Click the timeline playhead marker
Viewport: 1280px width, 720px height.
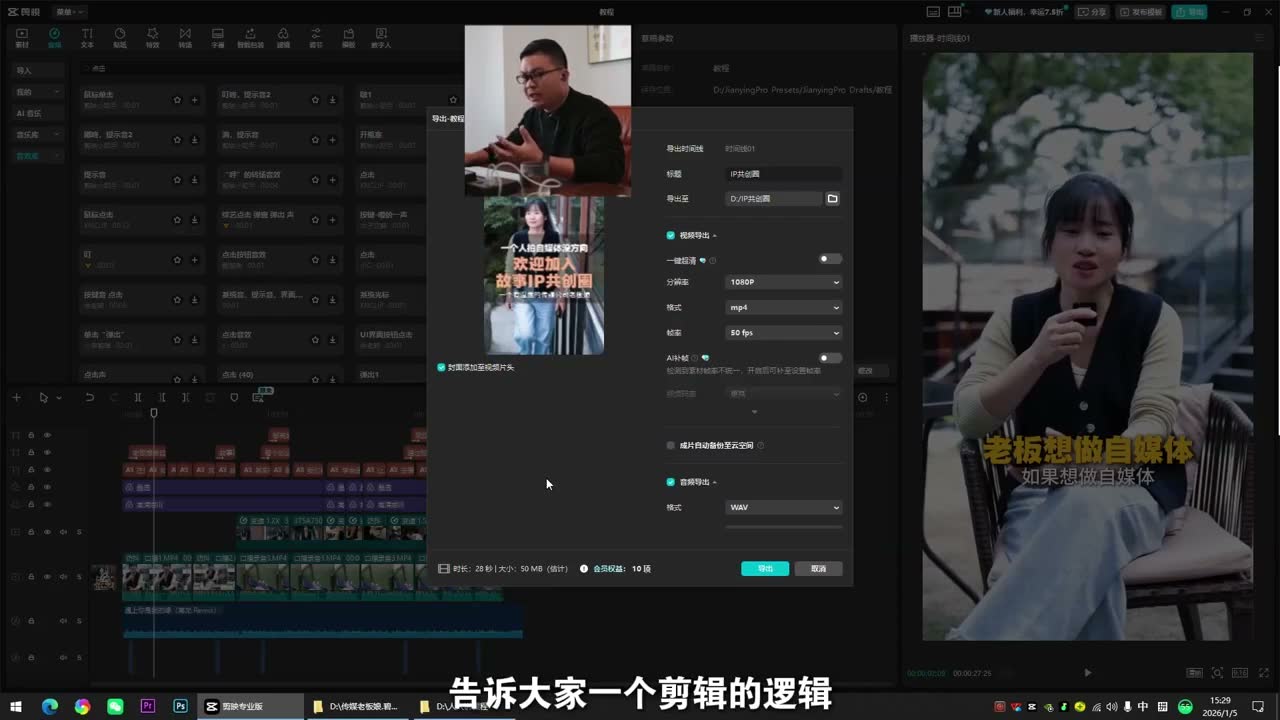(x=153, y=412)
